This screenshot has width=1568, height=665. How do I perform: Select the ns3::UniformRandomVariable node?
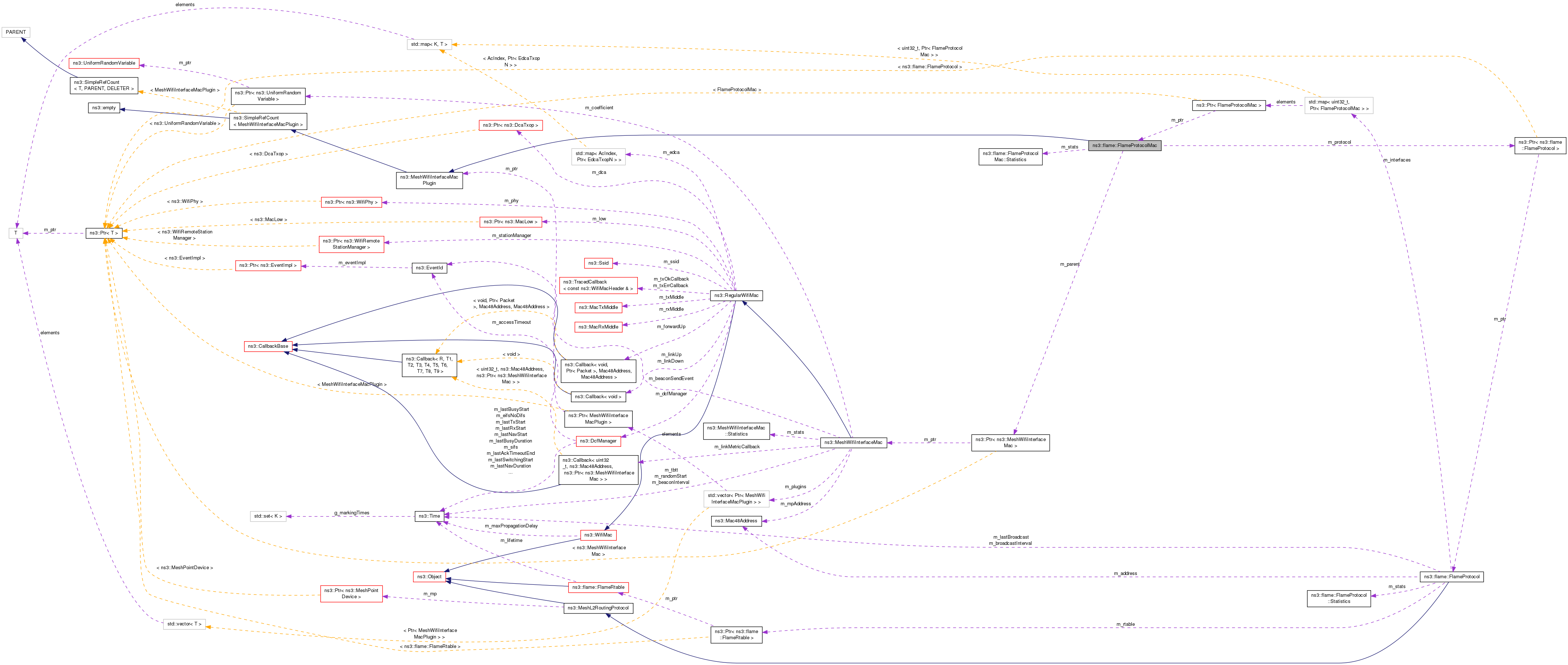(x=104, y=63)
